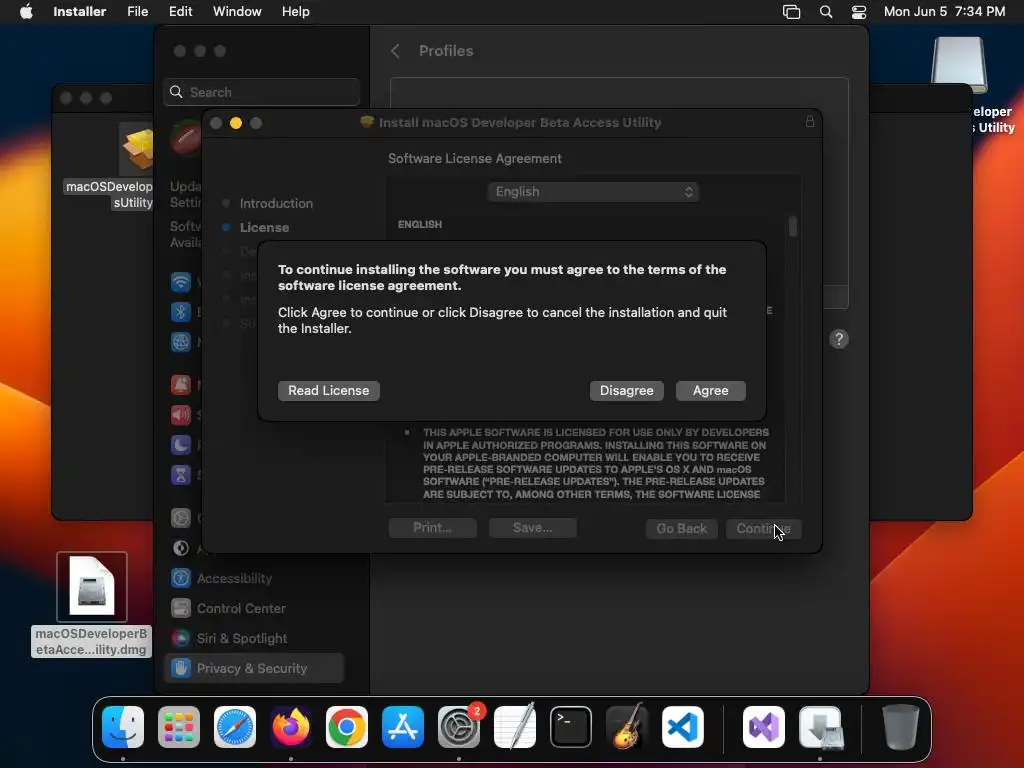Image resolution: width=1024 pixels, height=768 pixels.
Task: Click the Screen Time hourglass icon
Action: point(181,475)
